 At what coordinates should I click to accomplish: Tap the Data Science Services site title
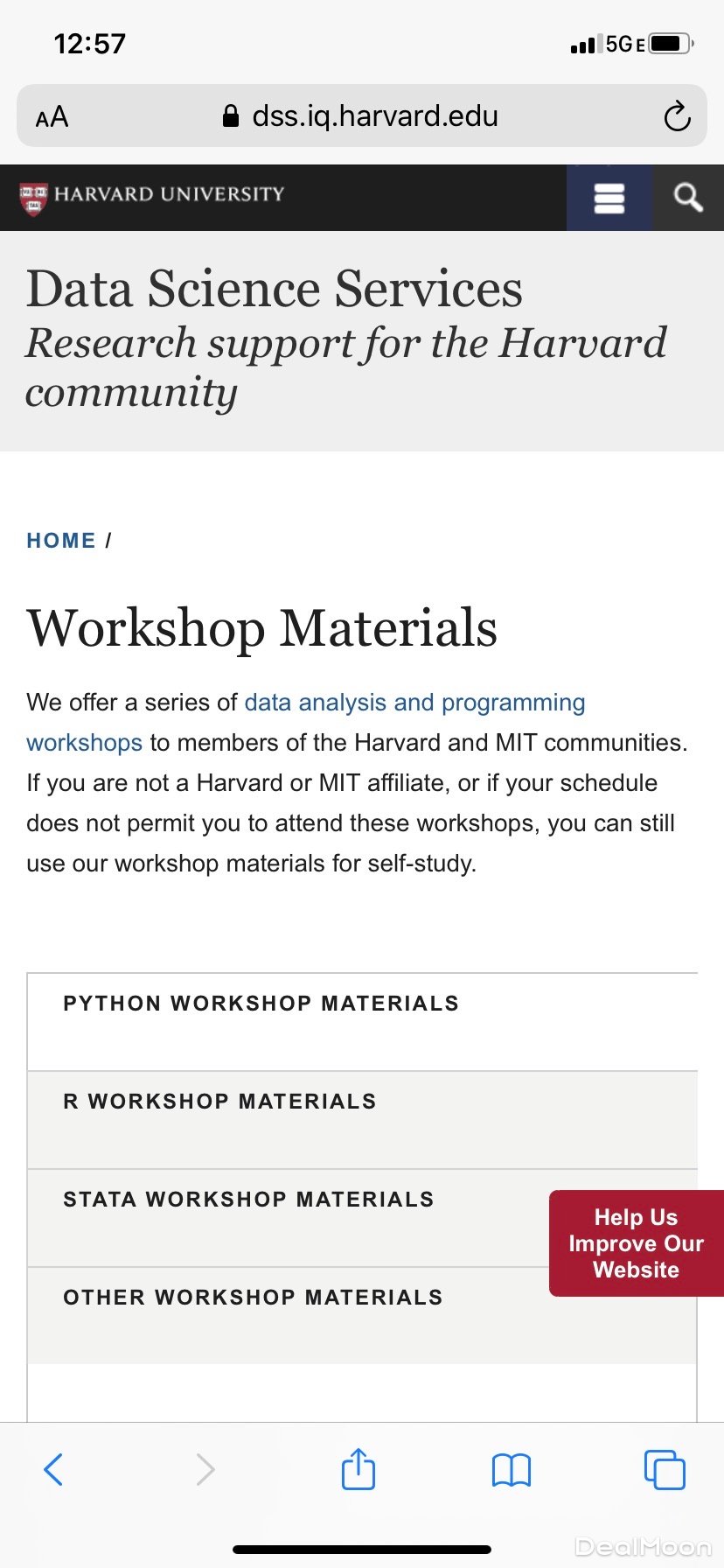coord(275,289)
